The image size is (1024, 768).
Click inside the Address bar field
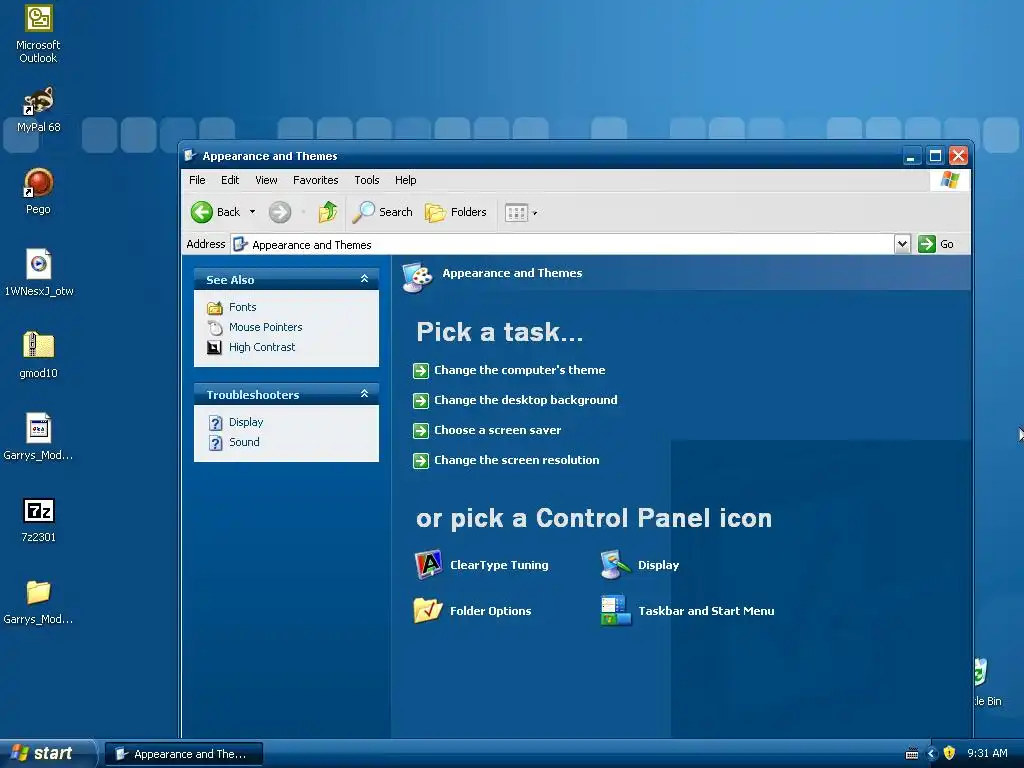point(563,244)
